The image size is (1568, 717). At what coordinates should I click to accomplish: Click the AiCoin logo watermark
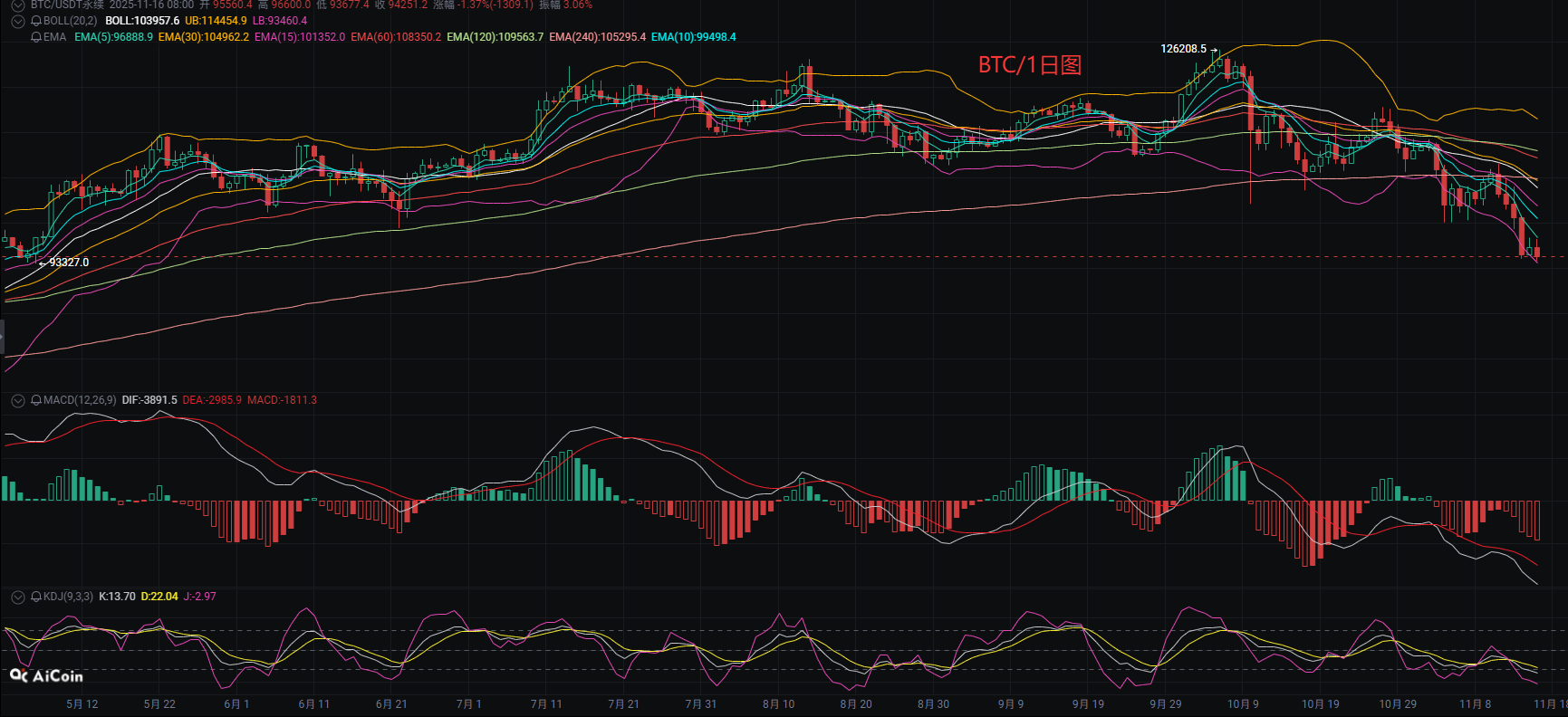46,676
